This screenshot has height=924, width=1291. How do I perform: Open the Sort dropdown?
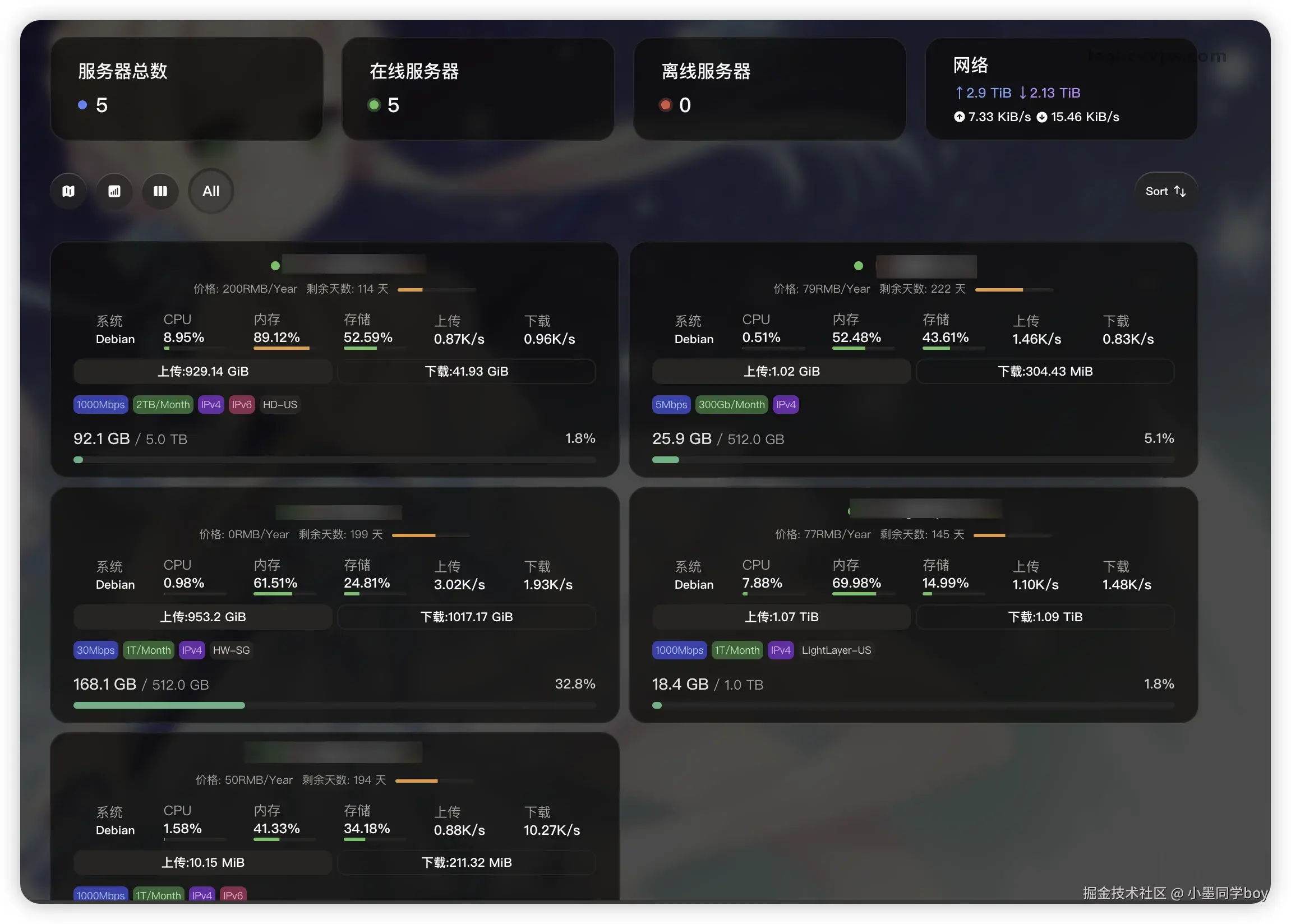[1166, 191]
